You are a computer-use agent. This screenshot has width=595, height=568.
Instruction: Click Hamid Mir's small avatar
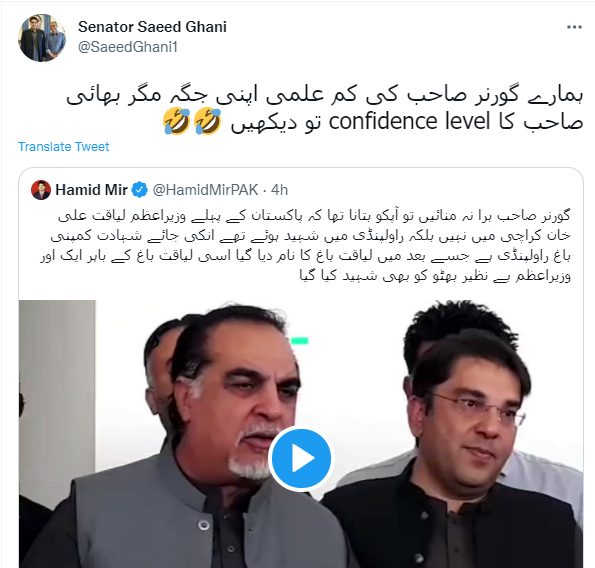coord(41,190)
